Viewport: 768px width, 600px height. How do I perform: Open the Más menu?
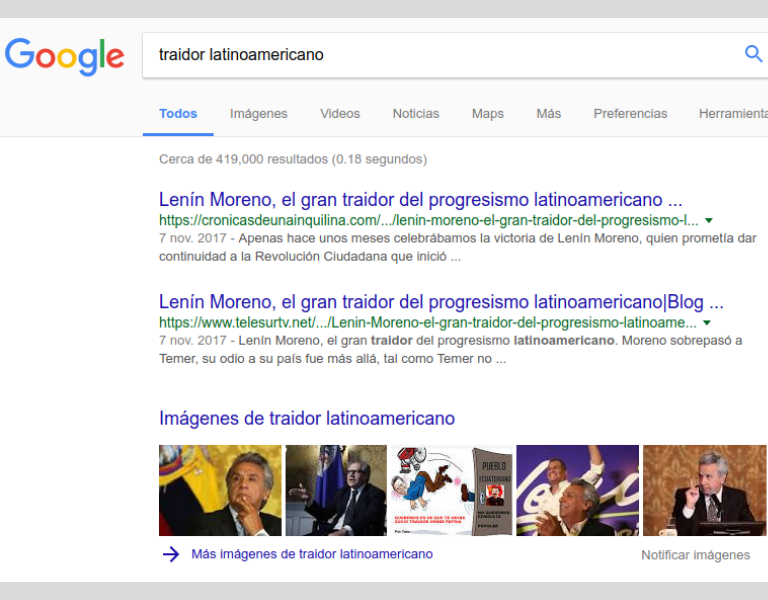549,114
